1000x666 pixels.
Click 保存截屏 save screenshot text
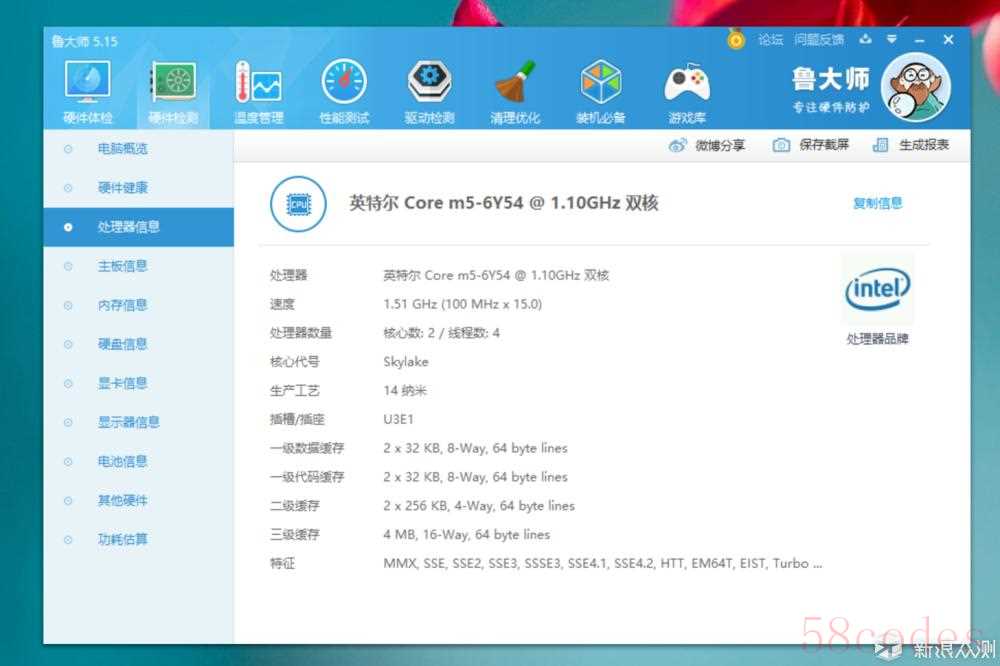click(824, 145)
